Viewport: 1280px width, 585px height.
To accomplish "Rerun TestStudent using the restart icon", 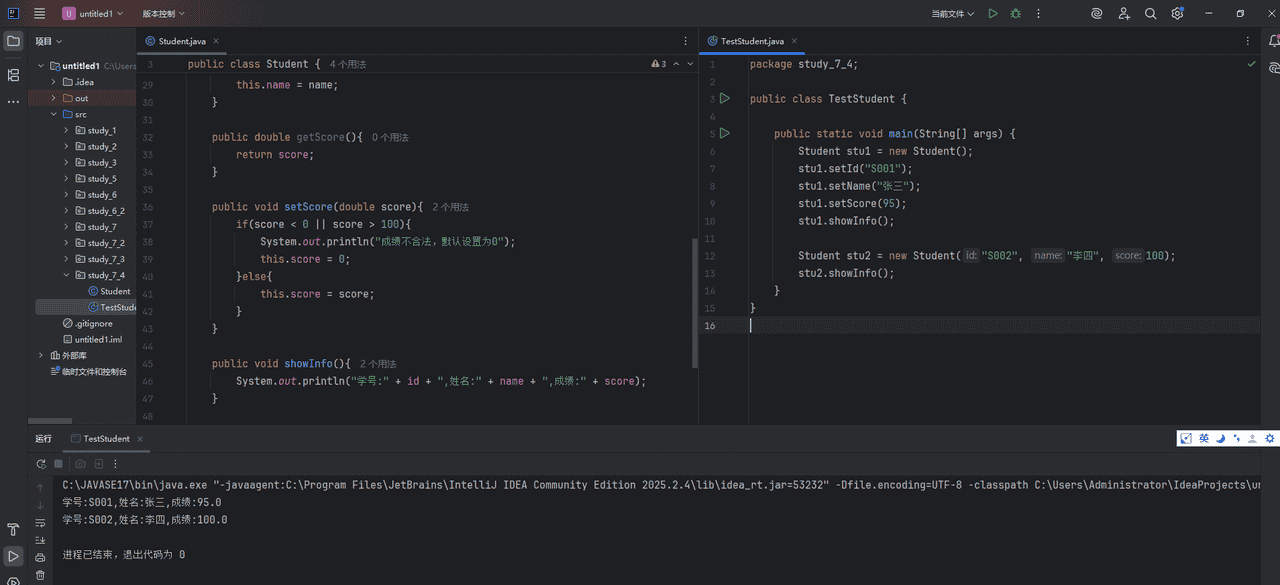I will [41, 463].
